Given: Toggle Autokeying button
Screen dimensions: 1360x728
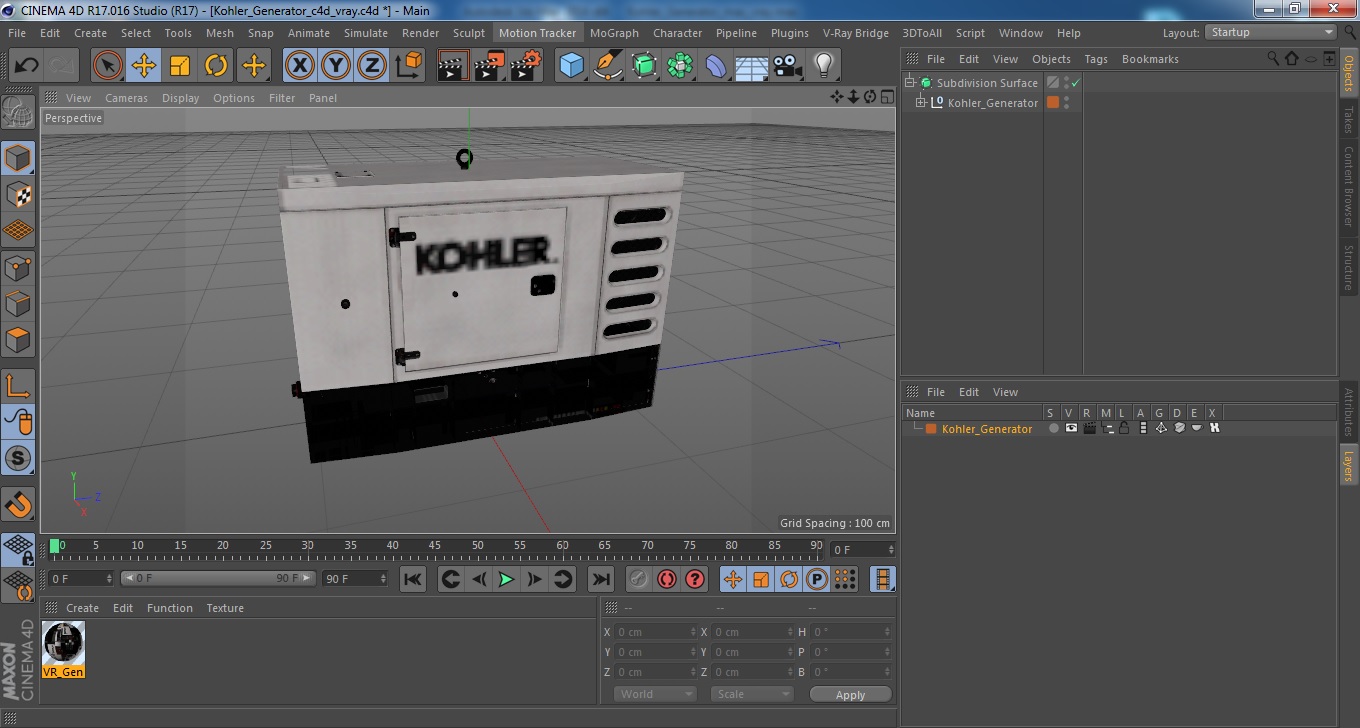Looking at the screenshot, I should click(667, 579).
